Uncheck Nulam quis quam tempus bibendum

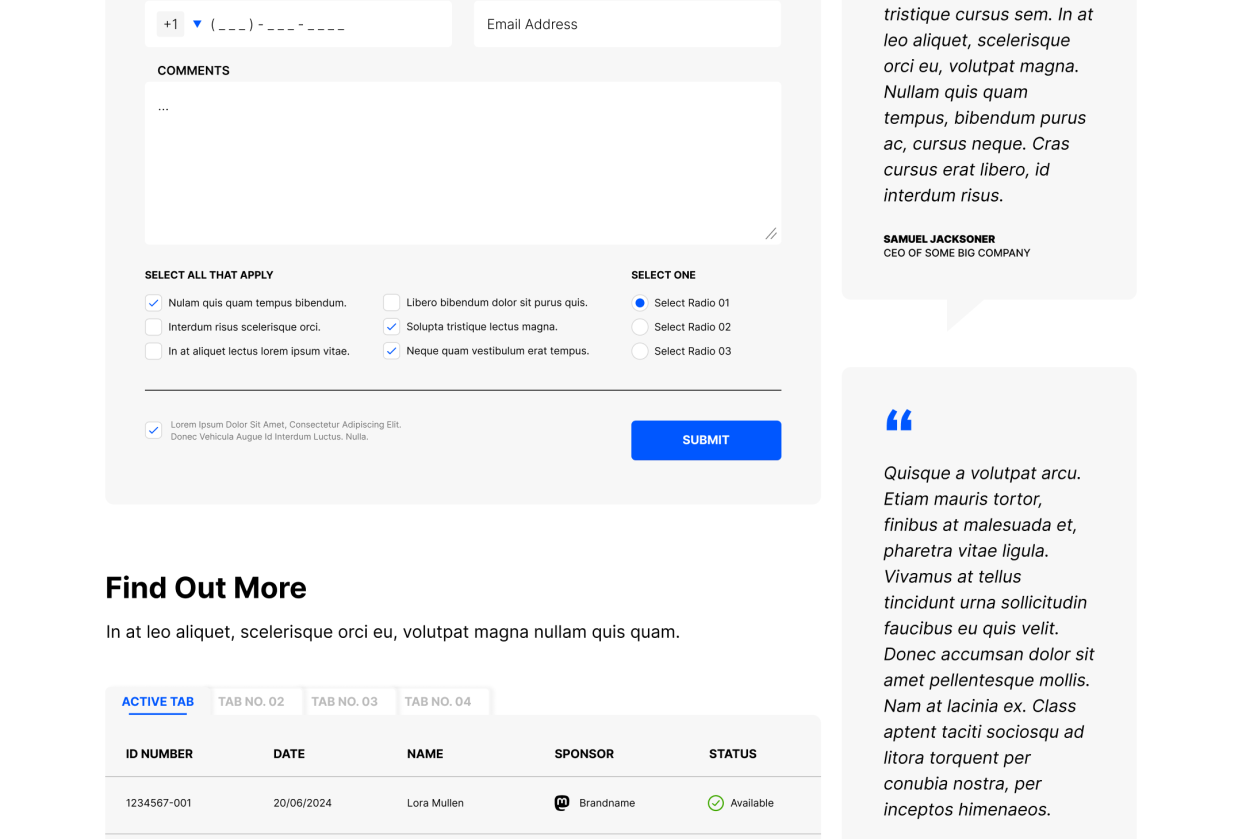pyautogui.click(x=153, y=302)
